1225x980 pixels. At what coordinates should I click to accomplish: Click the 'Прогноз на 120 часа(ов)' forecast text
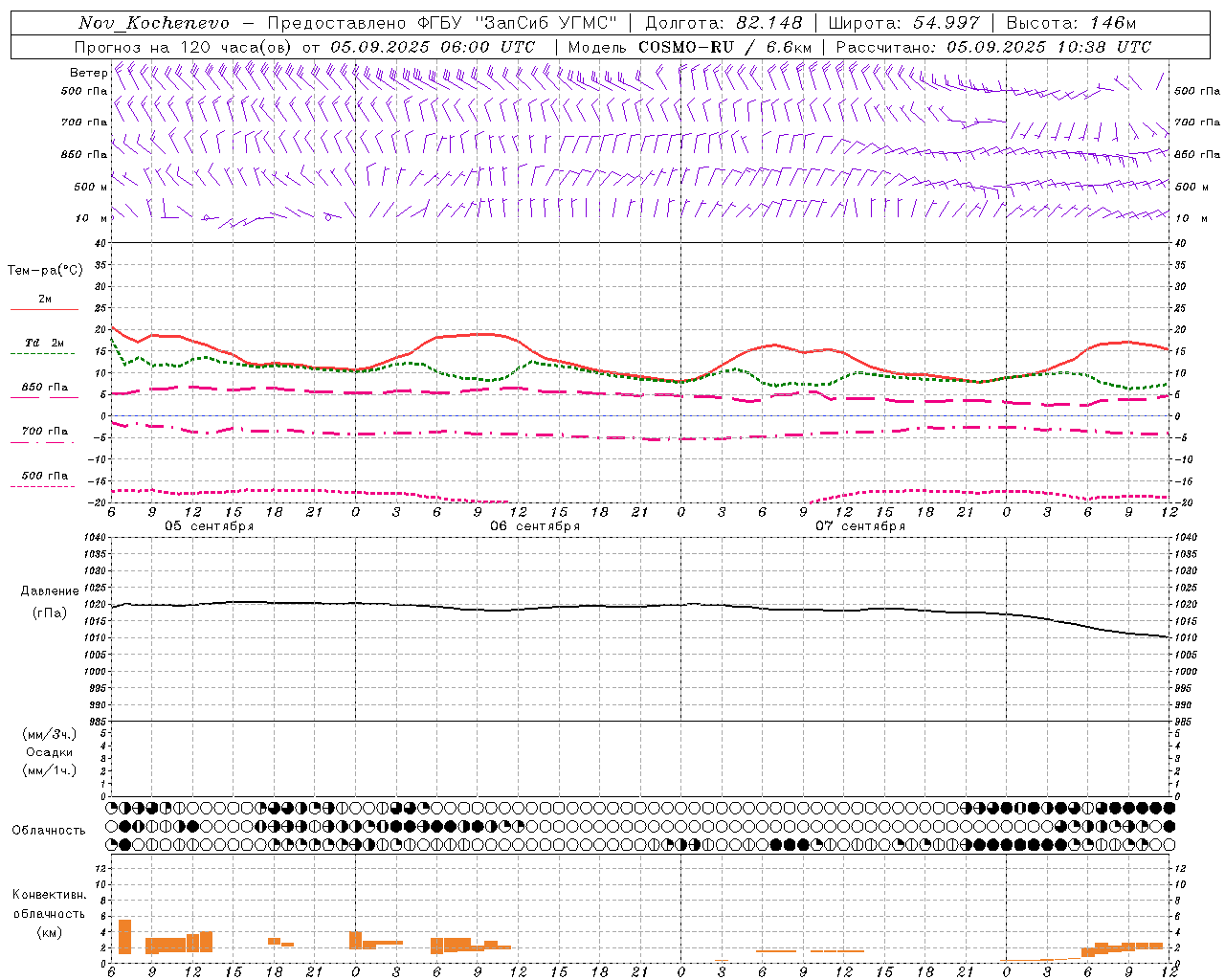184,47
